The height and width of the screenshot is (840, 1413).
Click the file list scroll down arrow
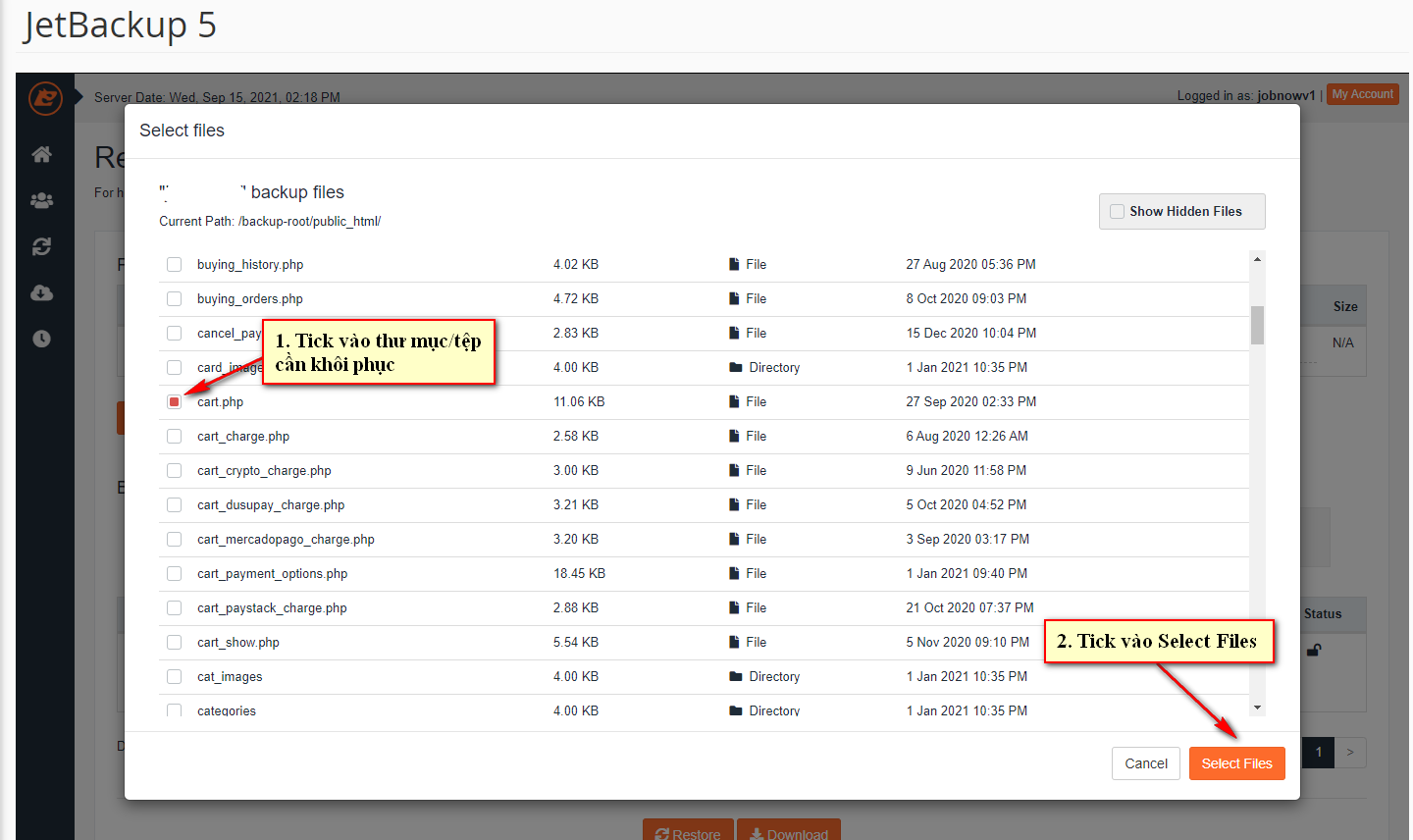1257,708
